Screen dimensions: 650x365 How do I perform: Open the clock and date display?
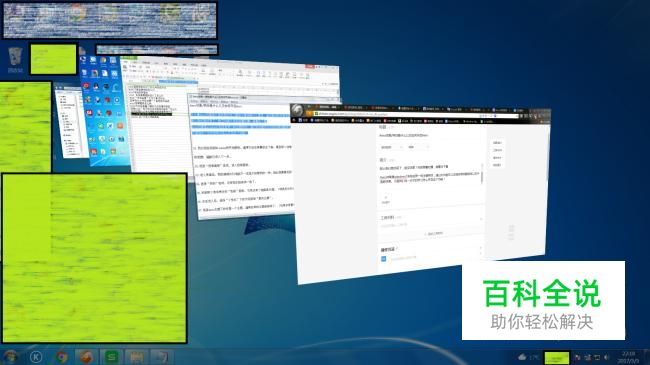(x=628, y=357)
